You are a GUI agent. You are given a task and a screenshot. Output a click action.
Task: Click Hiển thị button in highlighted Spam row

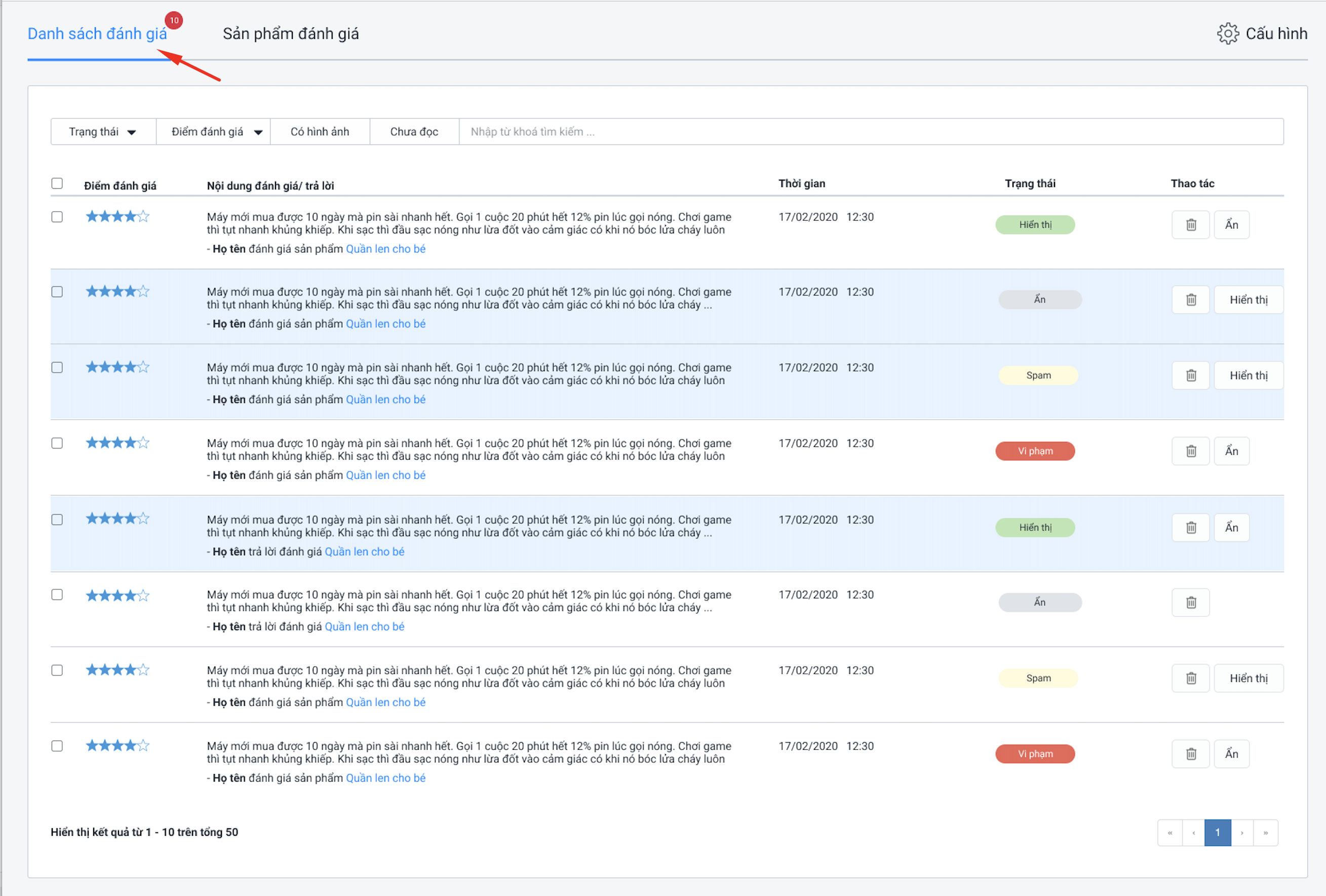(1249, 375)
